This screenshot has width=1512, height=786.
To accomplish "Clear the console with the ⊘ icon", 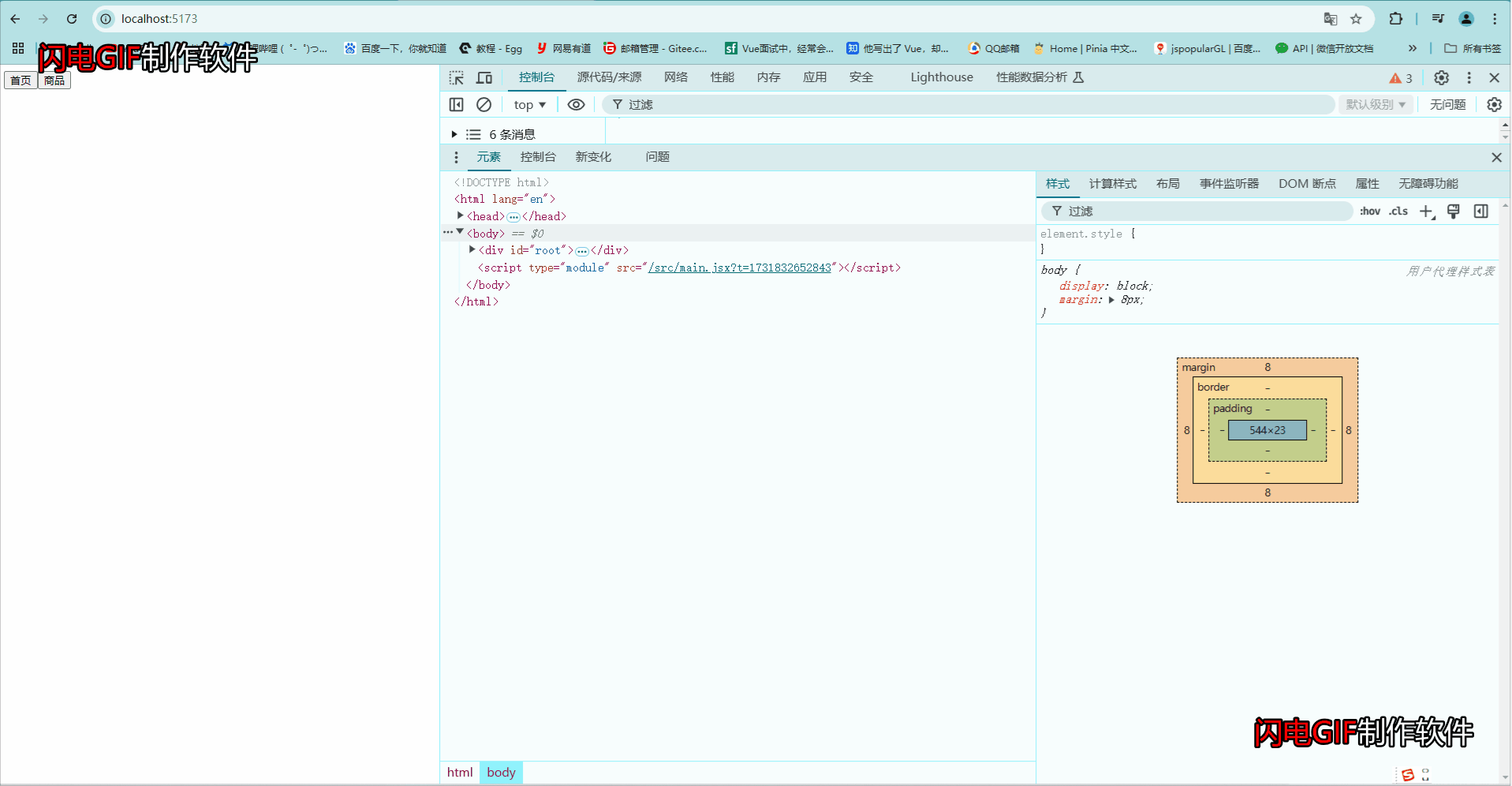I will pos(483,104).
